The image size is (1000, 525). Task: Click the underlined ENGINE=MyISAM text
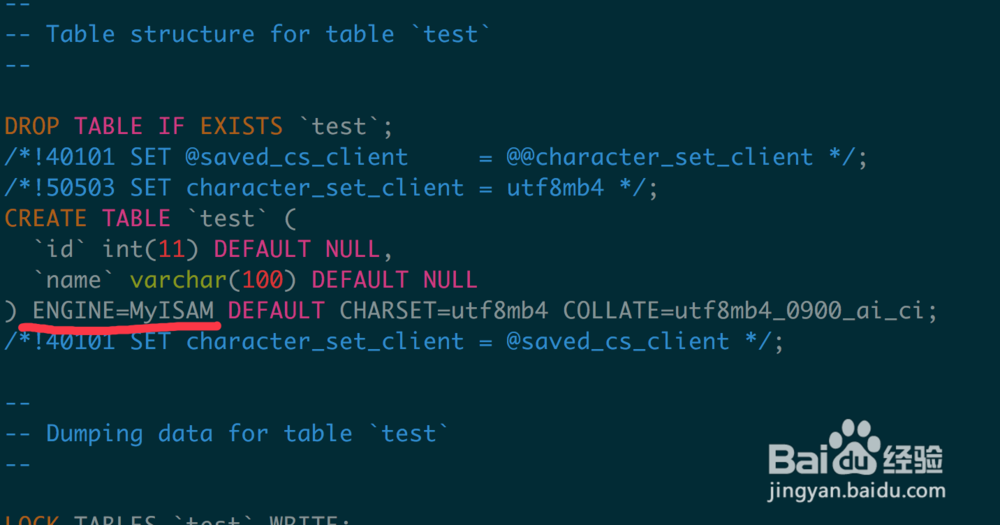[x=124, y=311]
